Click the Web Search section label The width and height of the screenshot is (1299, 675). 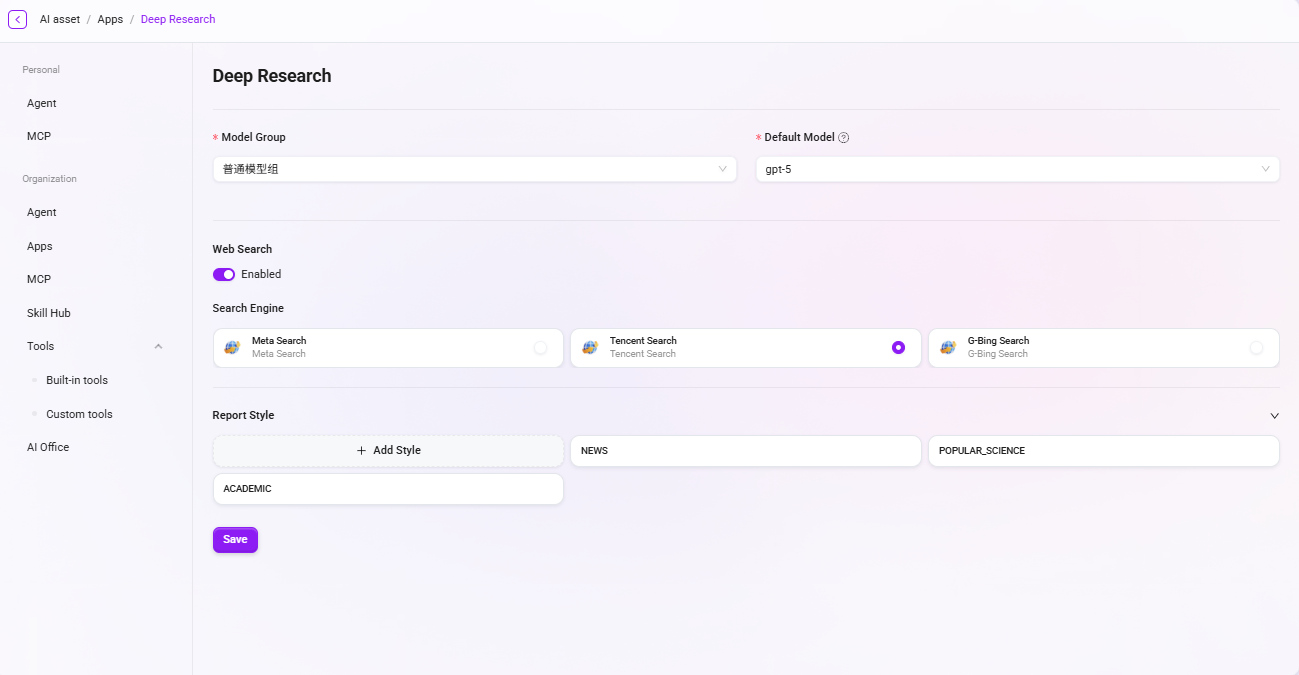(242, 249)
